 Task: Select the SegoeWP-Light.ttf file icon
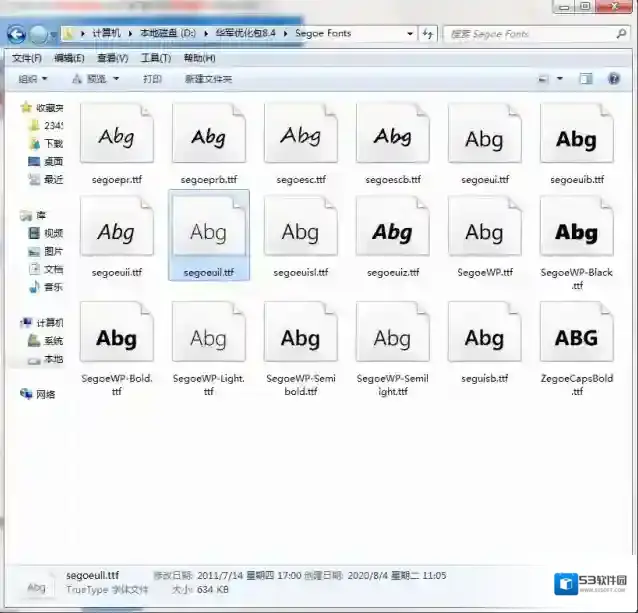pyautogui.click(x=208, y=335)
